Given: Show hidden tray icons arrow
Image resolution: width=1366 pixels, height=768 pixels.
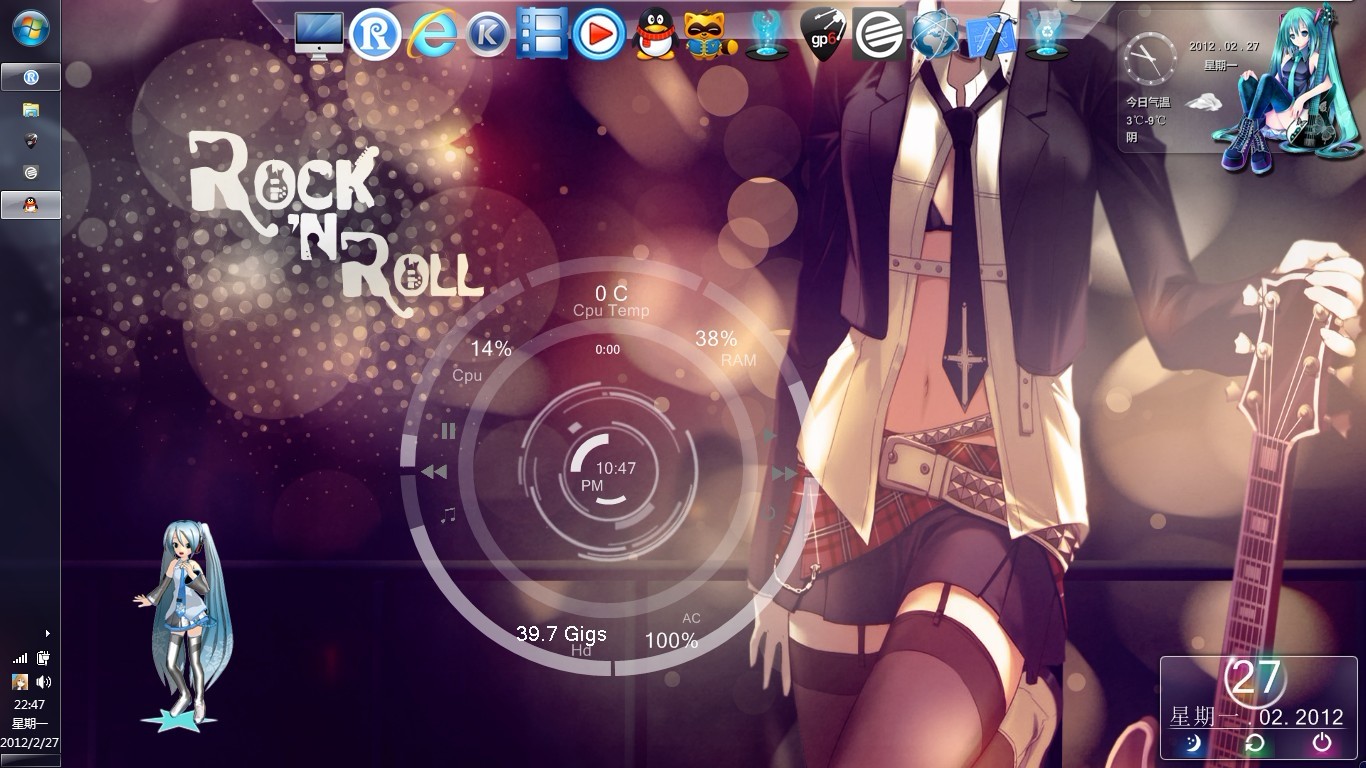Looking at the screenshot, I should [x=47, y=633].
